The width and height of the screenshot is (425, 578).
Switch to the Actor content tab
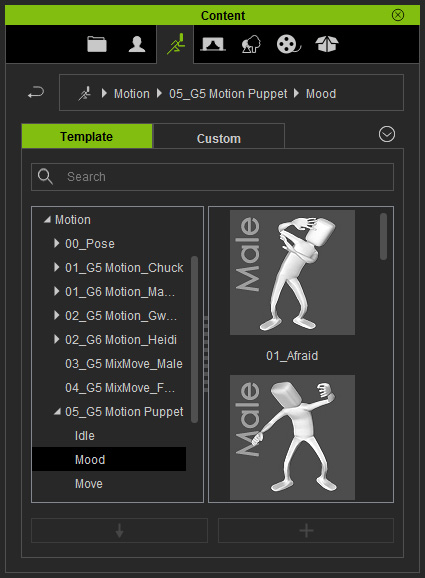pos(137,44)
